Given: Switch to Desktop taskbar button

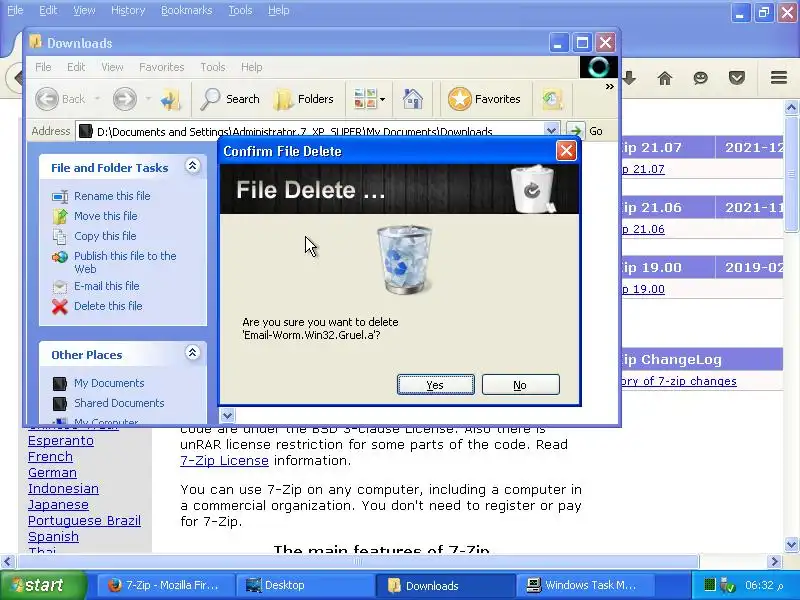Looking at the screenshot, I should 304,585.
